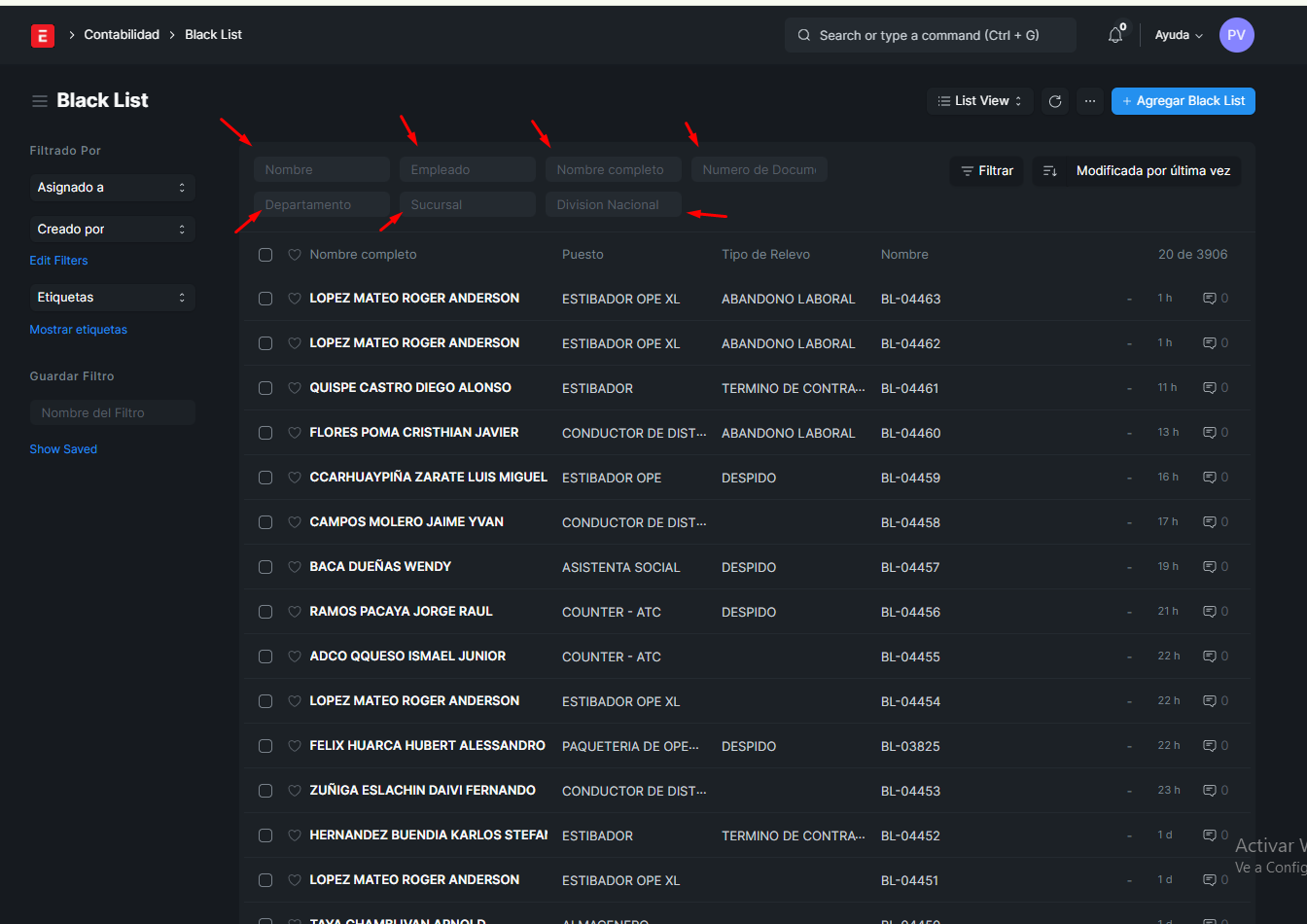
Task: Open the Creado por filter dropdown
Action: (x=112, y=230)
